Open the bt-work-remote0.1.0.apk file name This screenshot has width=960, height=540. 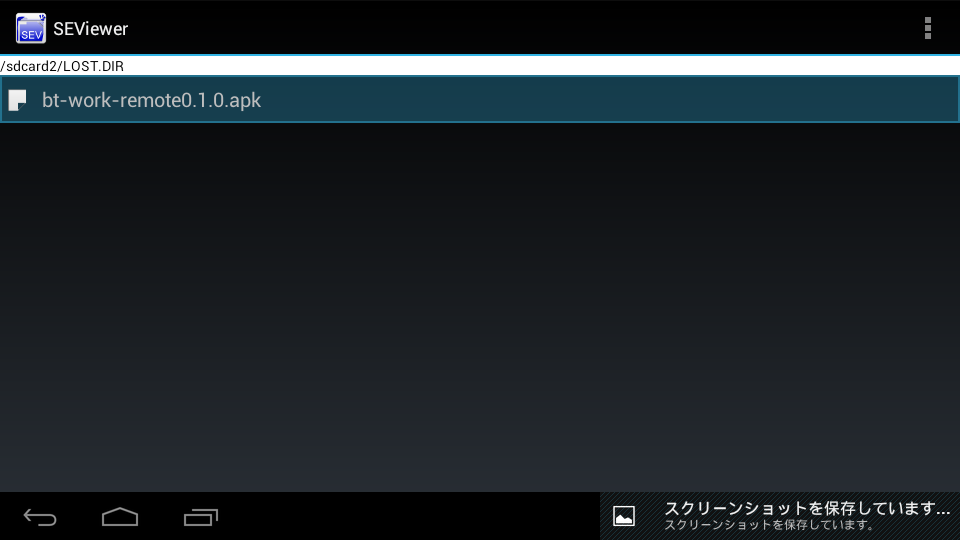[x=150, y=100]
